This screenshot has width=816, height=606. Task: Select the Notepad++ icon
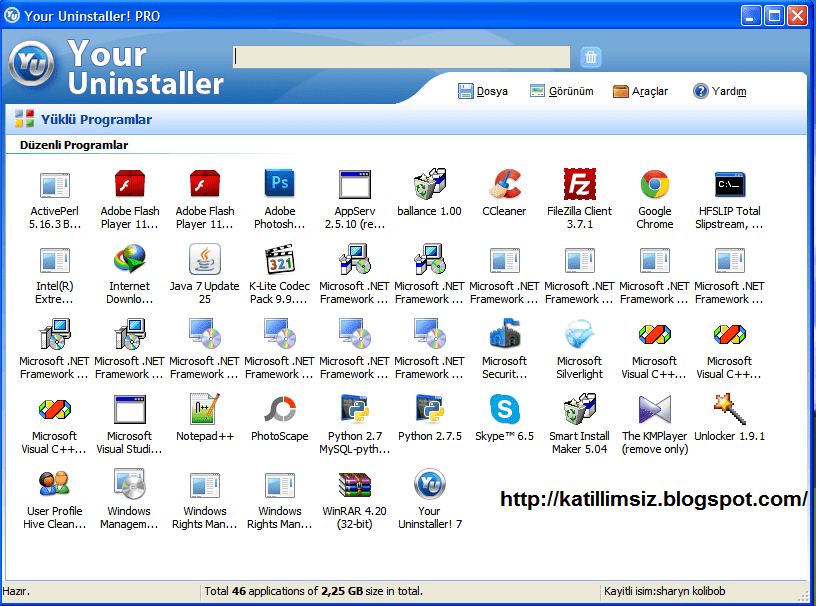(204, 409)
